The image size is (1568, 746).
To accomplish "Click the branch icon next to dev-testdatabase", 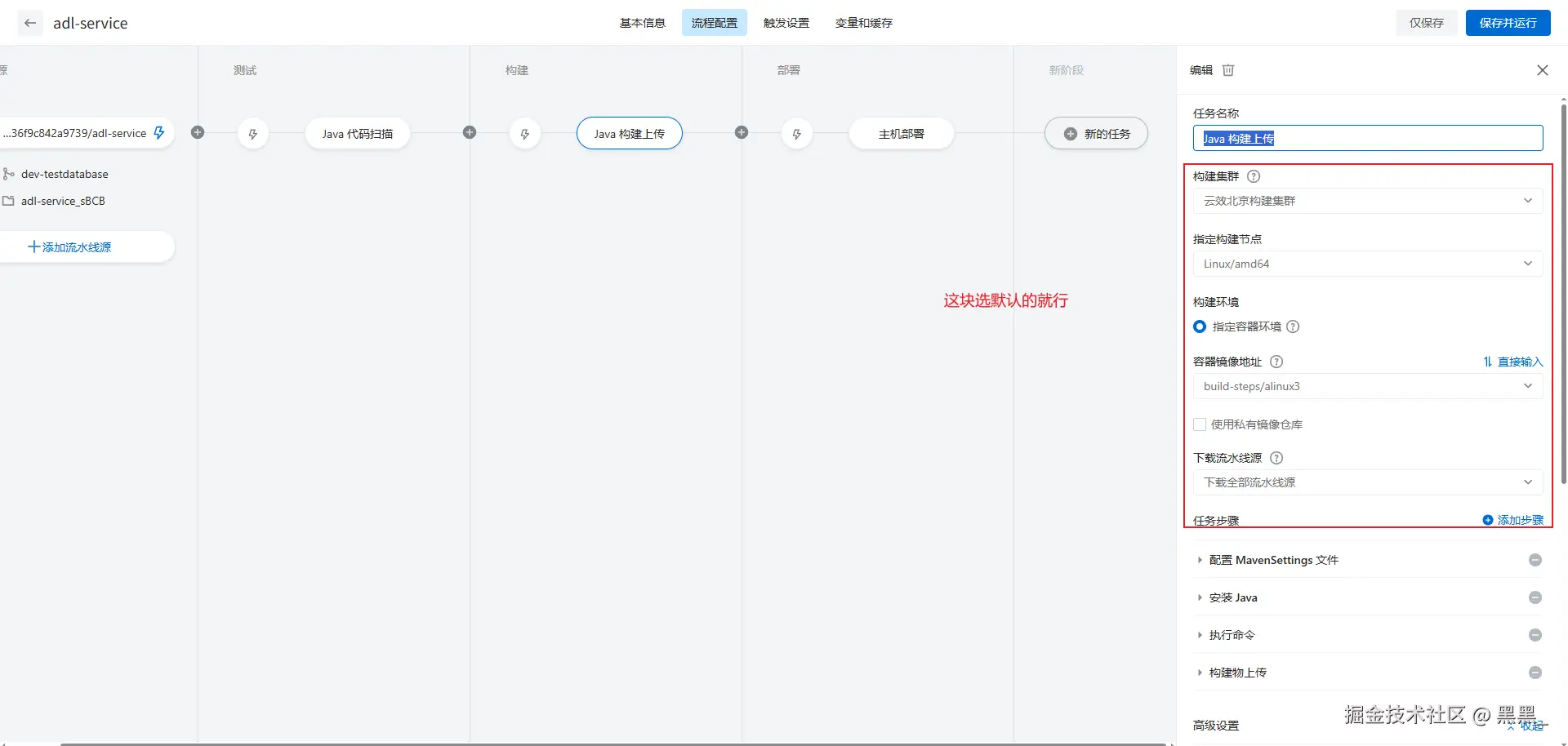I will (x=8, y=174).
